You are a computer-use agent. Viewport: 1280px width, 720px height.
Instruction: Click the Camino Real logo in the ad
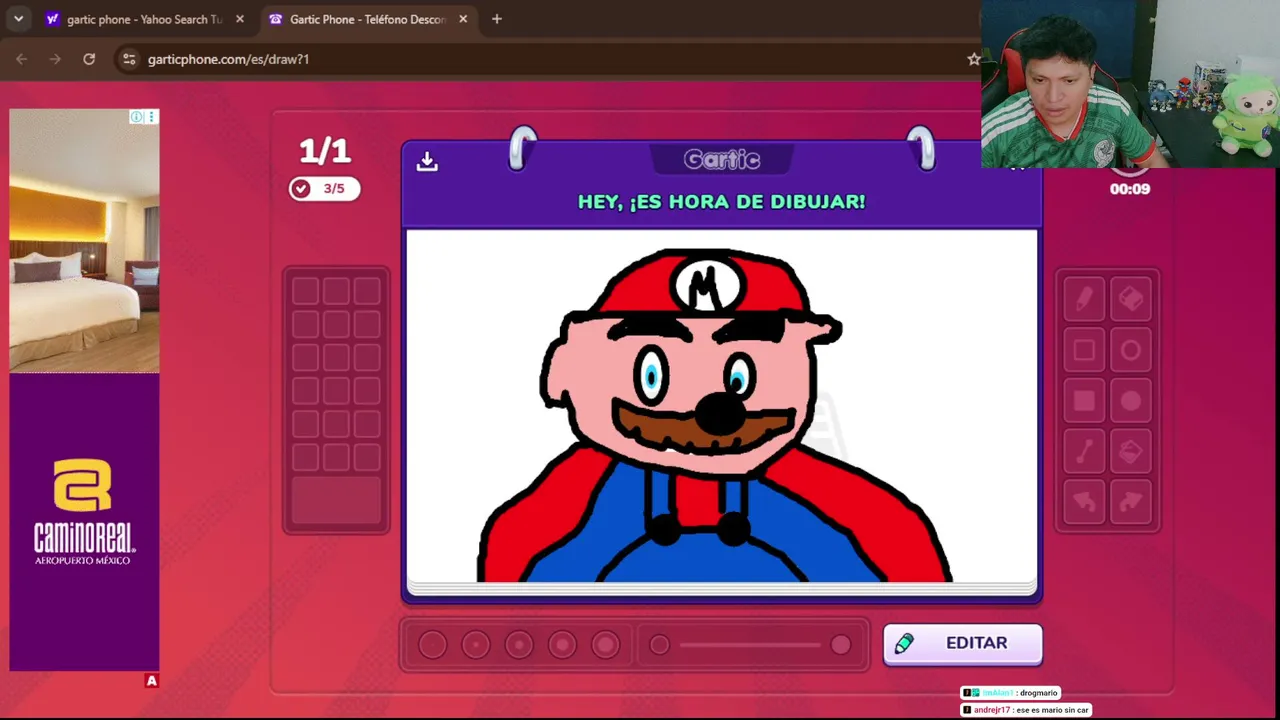(x=84, y=511)
